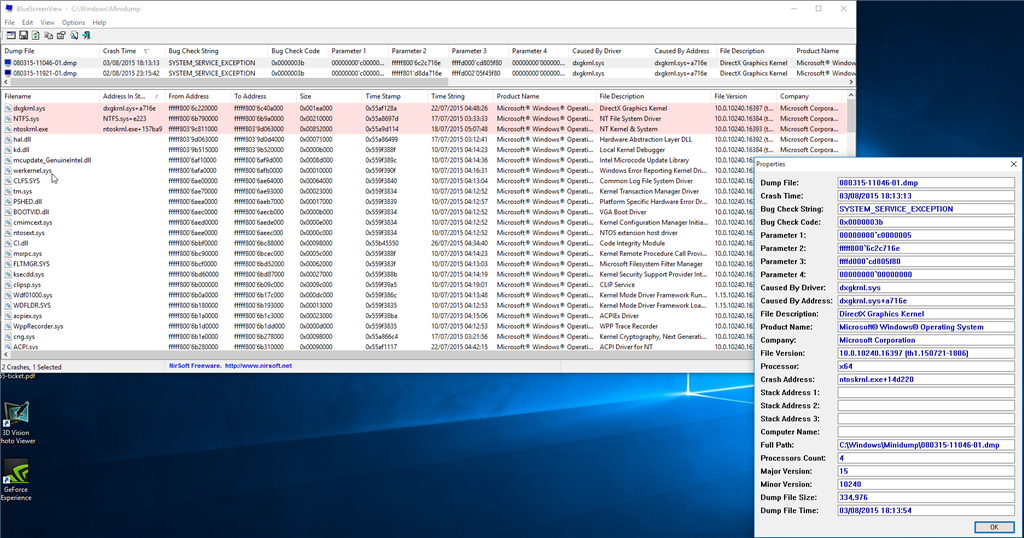Viewport: 1024px width, 538px height.
Task: Sort by Bug Check String column header
Action: (216, 51)
